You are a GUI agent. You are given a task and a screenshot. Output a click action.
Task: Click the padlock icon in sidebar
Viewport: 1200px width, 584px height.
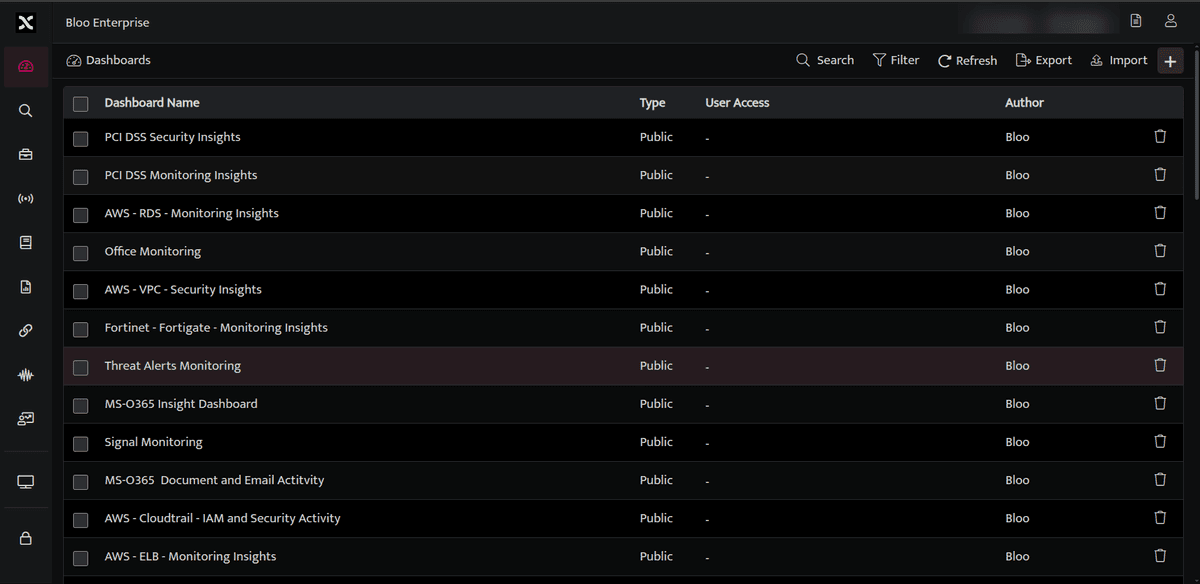point(26,538)
